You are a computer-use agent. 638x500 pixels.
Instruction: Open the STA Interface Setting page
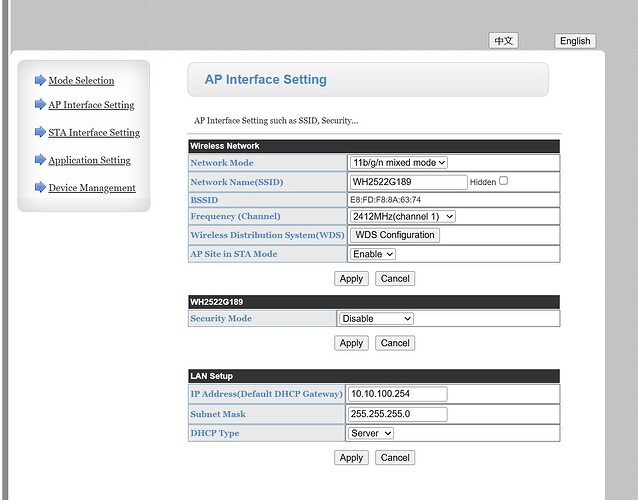pyautogui.click(x=94, y=132)
